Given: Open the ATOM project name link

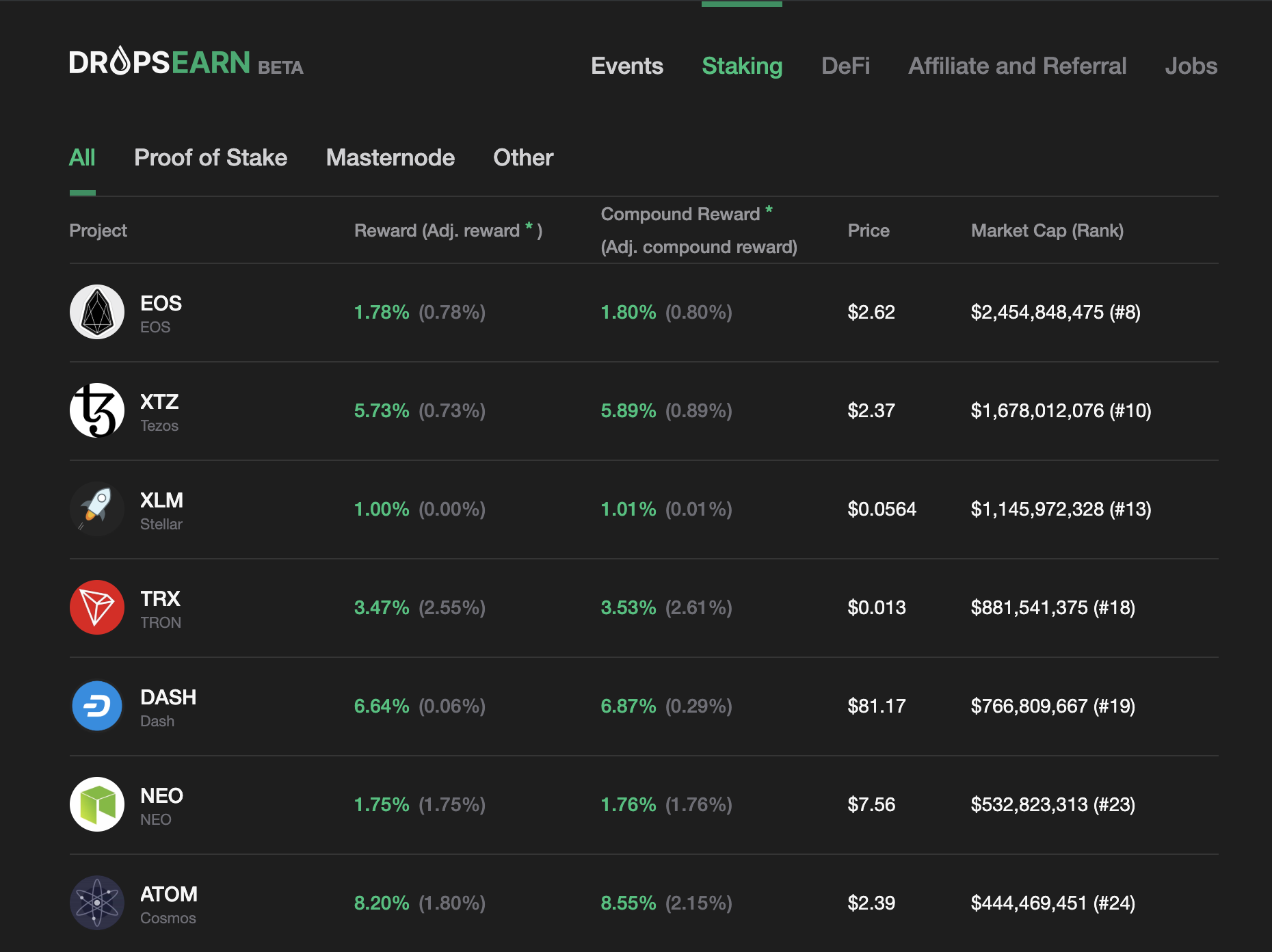Looking at the screenshot, I should coord(169,894).
